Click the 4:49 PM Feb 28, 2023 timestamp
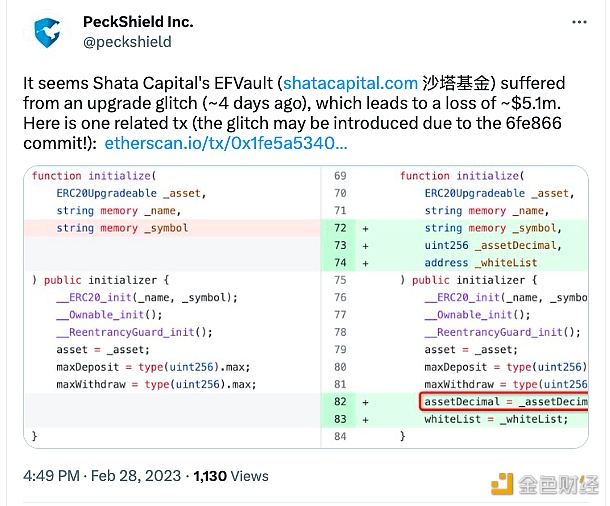 [x=102, y=476]
